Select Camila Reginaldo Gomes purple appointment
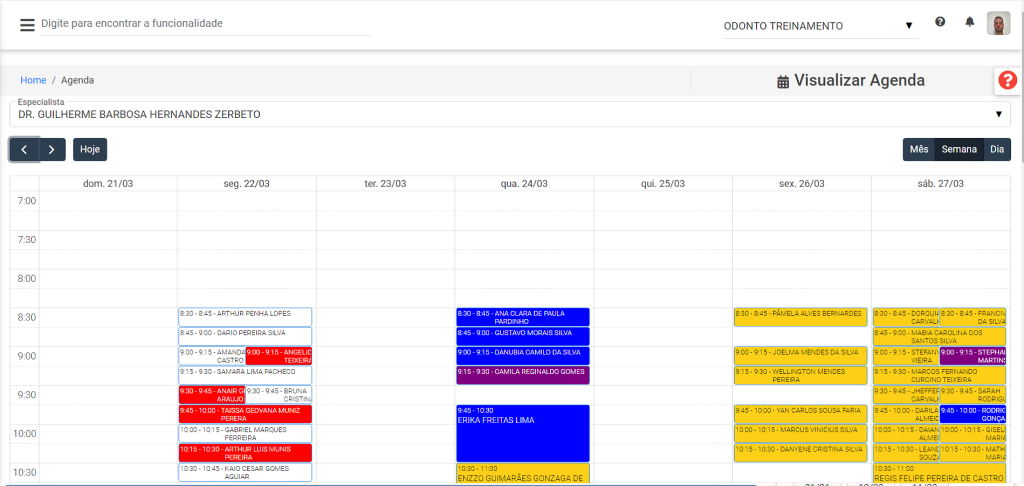Screen dimensions: 1024x486 tap(523, 375)
